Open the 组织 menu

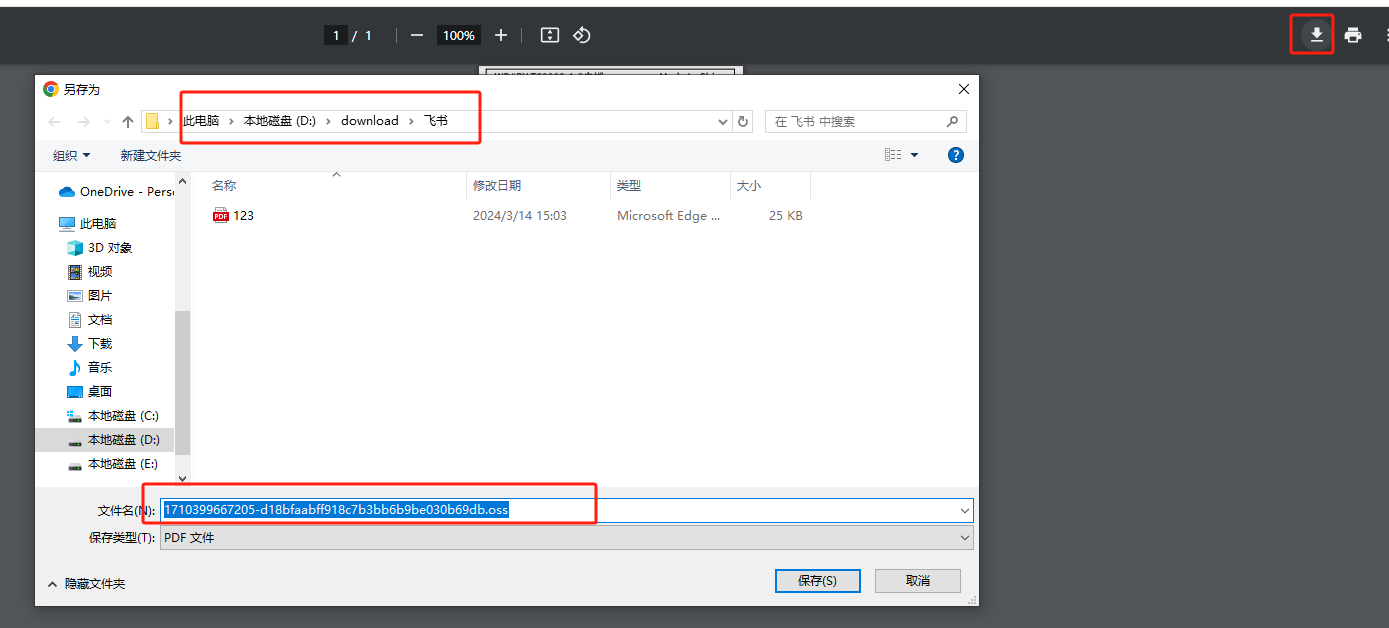point(72,155)
